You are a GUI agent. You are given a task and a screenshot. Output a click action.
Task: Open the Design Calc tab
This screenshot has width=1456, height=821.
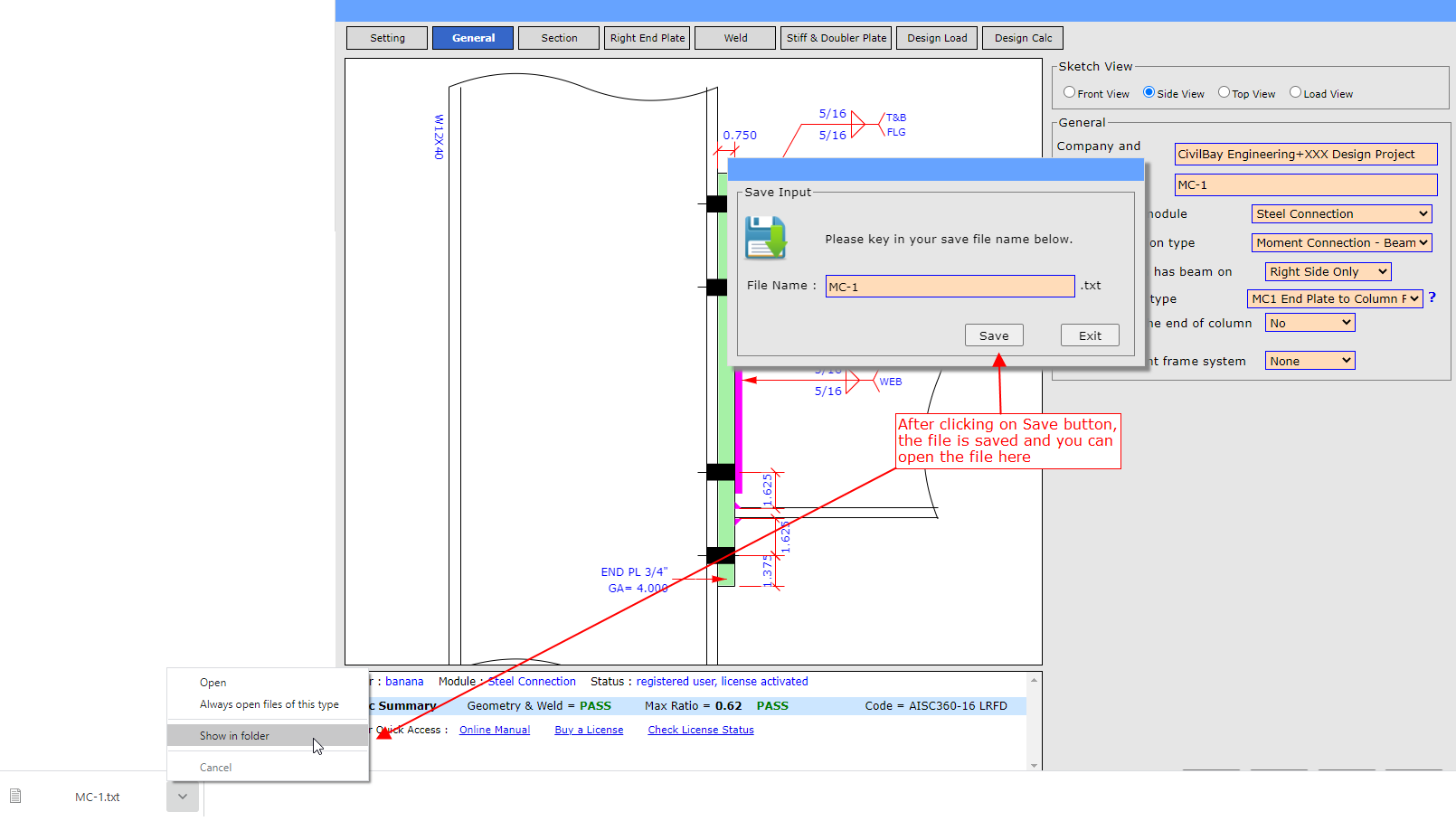[x=1023, y=38]
